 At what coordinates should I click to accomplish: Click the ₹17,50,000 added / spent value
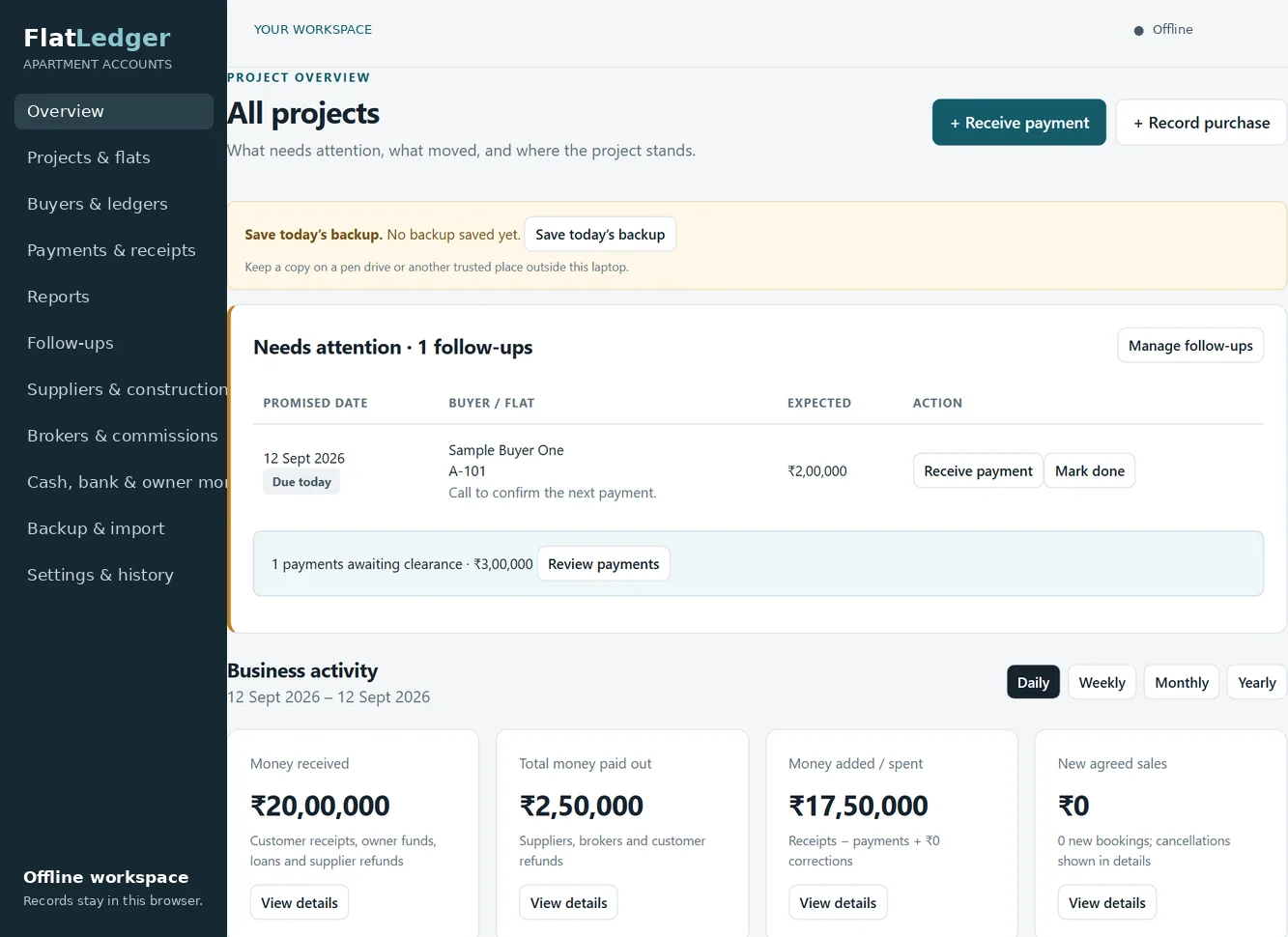pos(859,806)
